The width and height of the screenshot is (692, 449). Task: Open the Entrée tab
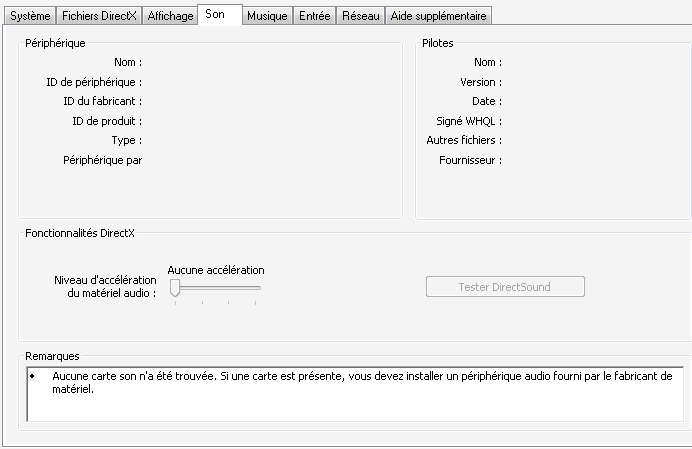pos(314,16)
